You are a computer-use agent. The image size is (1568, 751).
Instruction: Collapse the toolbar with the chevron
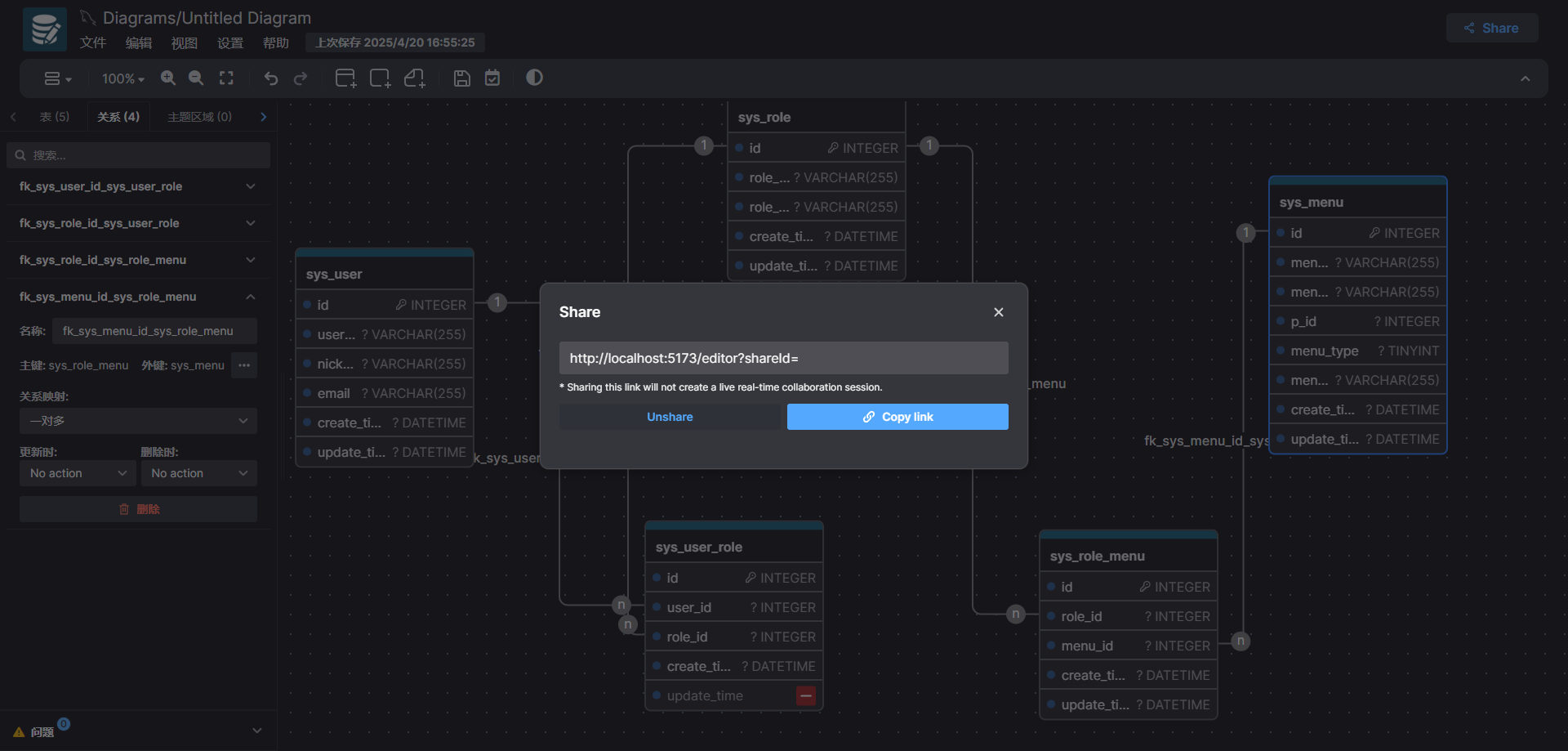tap(1525, 78)
